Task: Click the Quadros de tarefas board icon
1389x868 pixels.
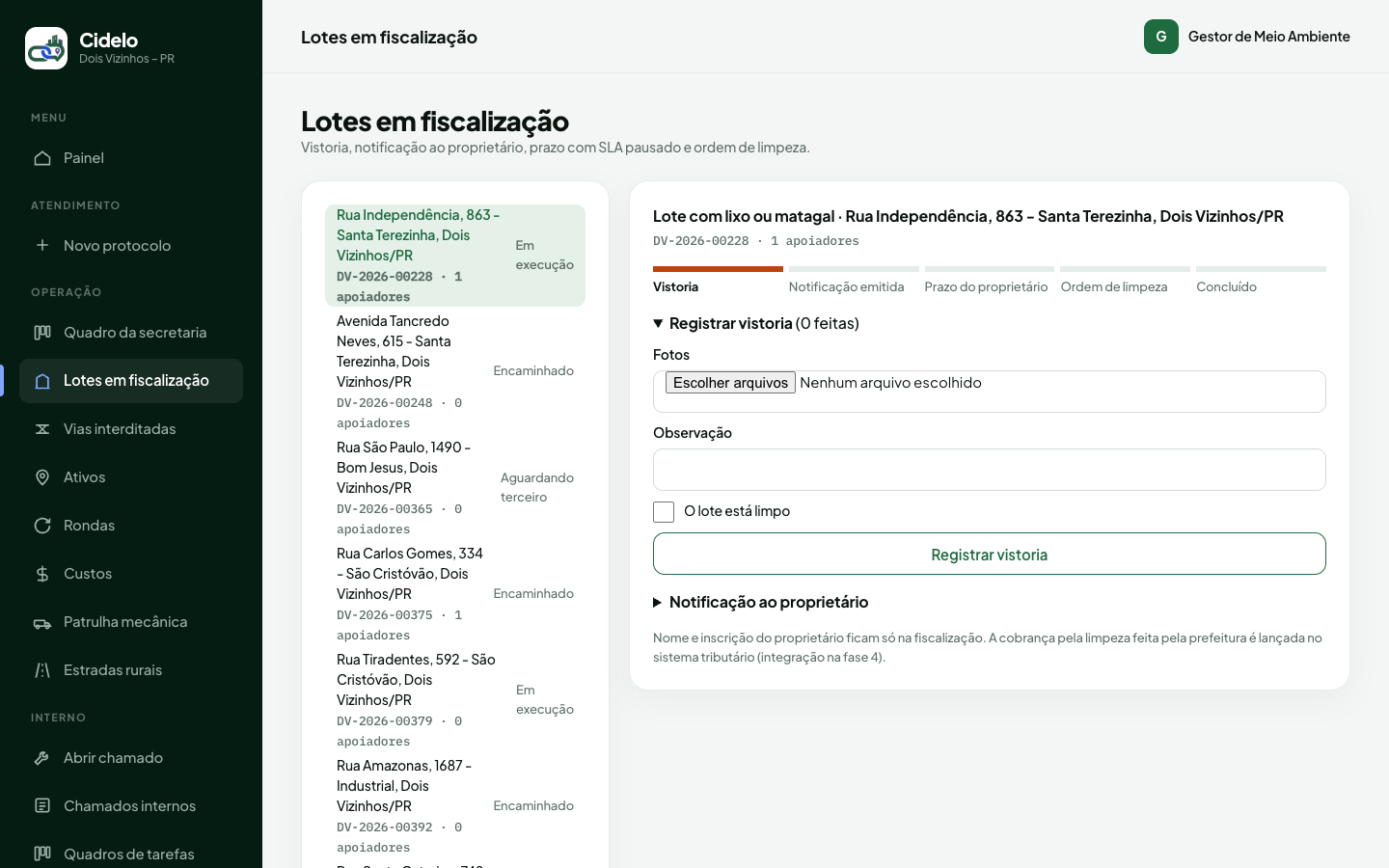Action: (x=42, y=854)
